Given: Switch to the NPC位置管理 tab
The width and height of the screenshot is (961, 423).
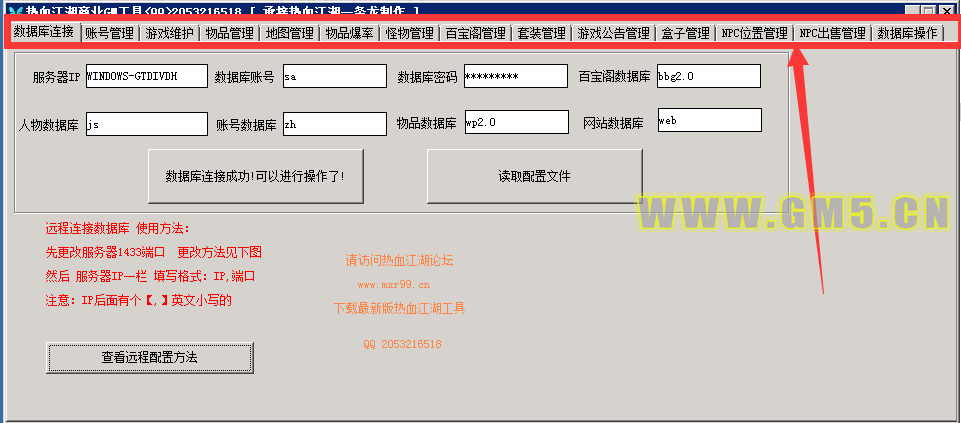Looking at the screenshot, I should click(754, 33).
